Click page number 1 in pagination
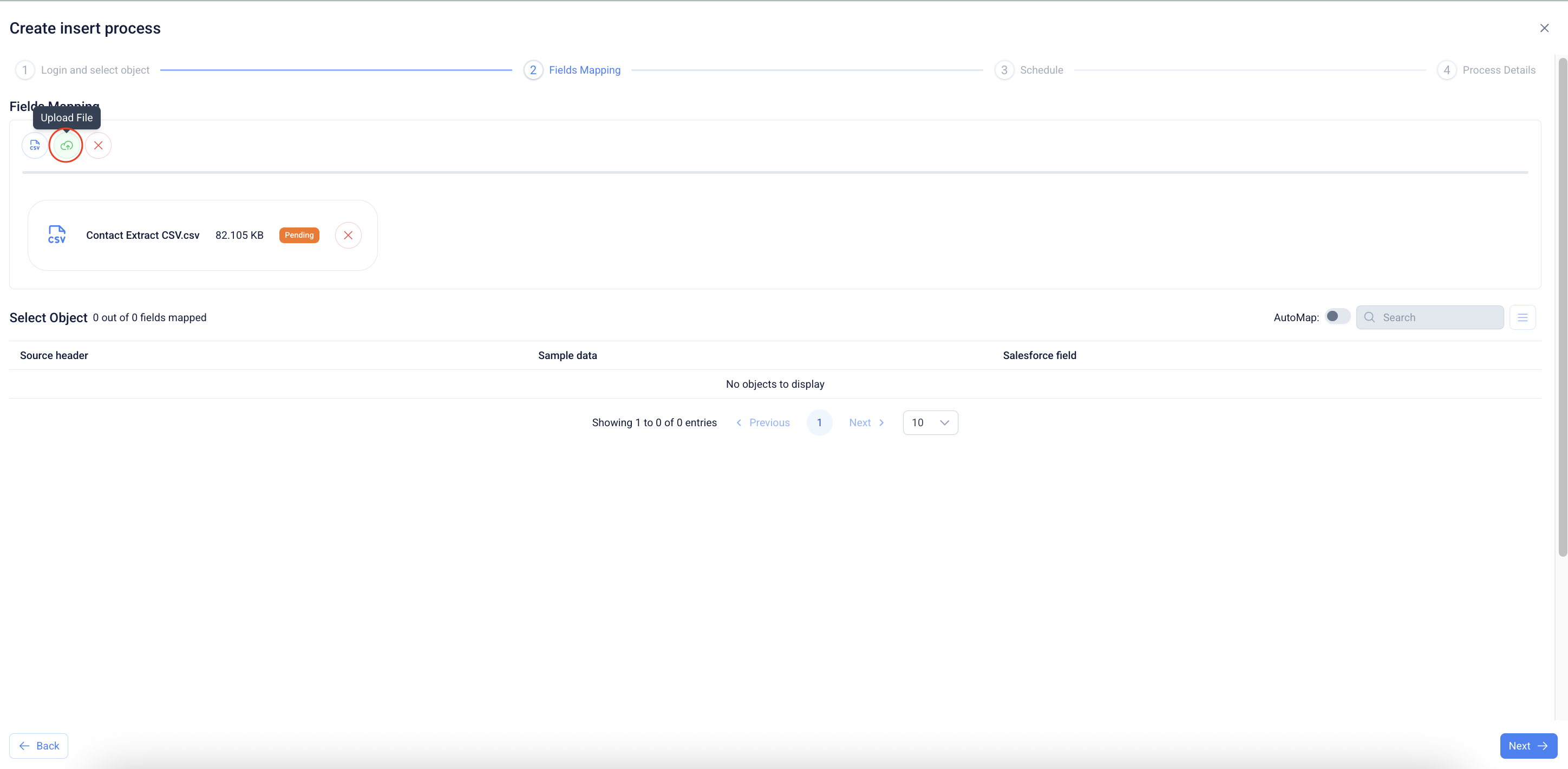This screenshot has width=1568, height=769. (819, 422)
